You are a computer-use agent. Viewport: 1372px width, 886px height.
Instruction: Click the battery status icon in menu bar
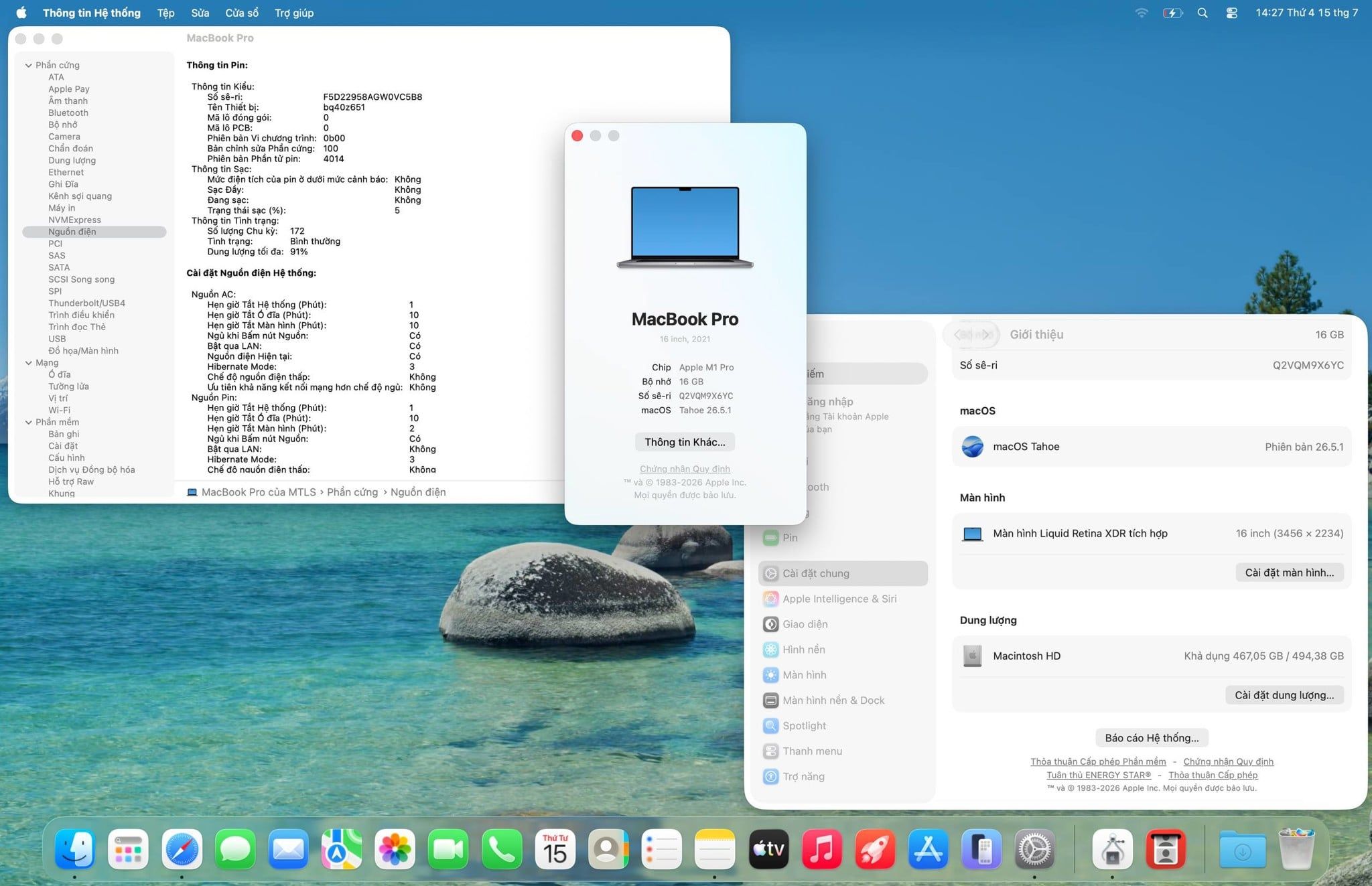1172,13
